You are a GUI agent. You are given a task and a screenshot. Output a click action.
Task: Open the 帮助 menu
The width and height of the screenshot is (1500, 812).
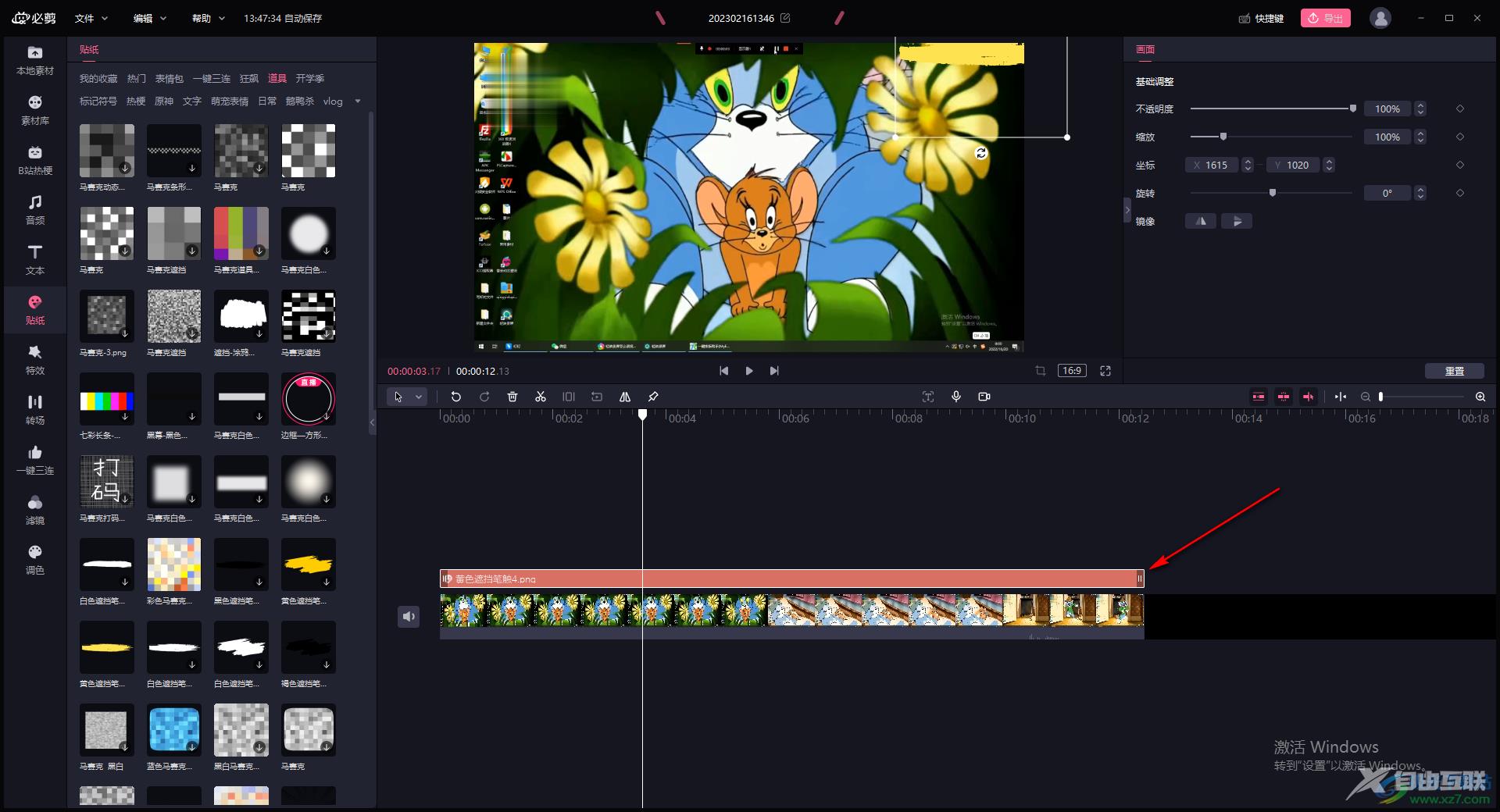click(208, 18)
